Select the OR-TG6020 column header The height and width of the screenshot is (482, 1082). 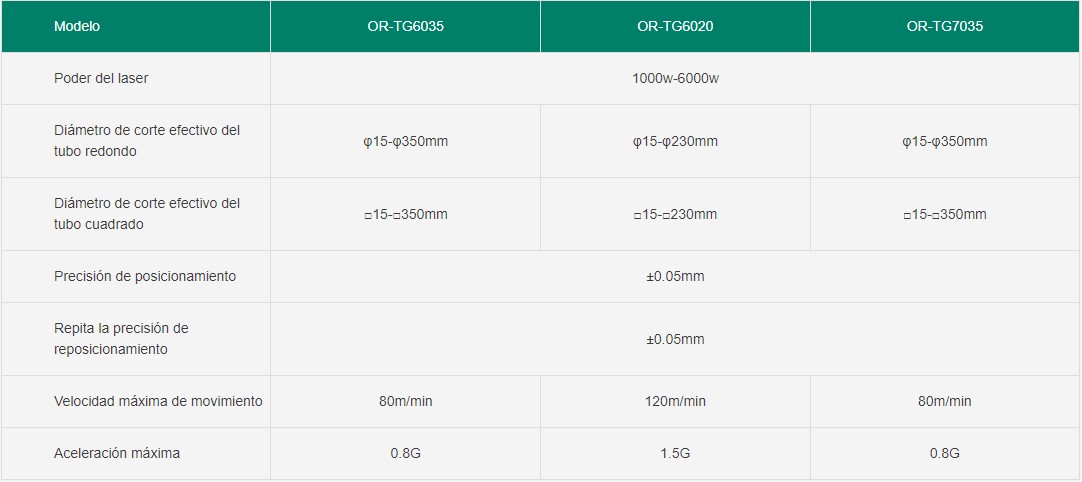click(675, 26)
